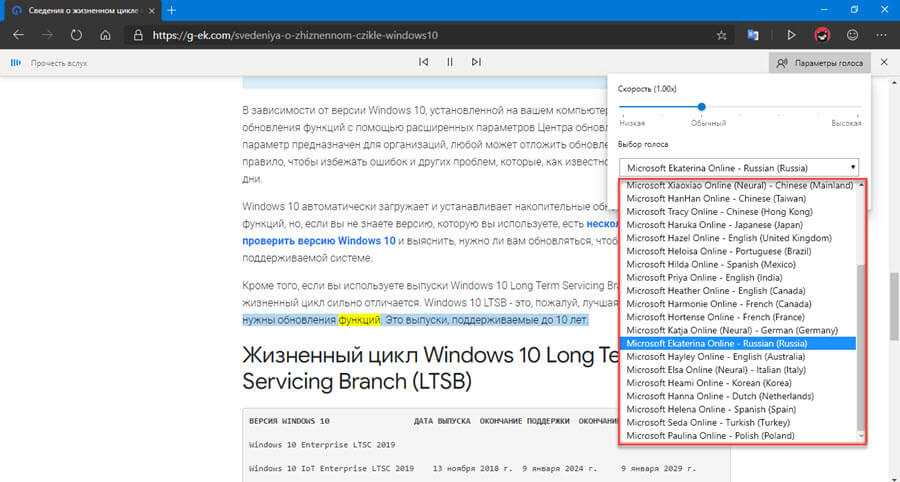This screenshot has height=482, width=900.
Task: Click Windows 10 Enterprise LTSC 2019 table row
Action: (x=322, y=445)
